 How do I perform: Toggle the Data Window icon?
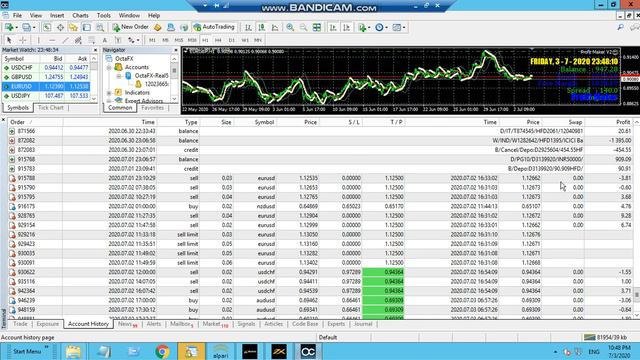click(60, 27)
